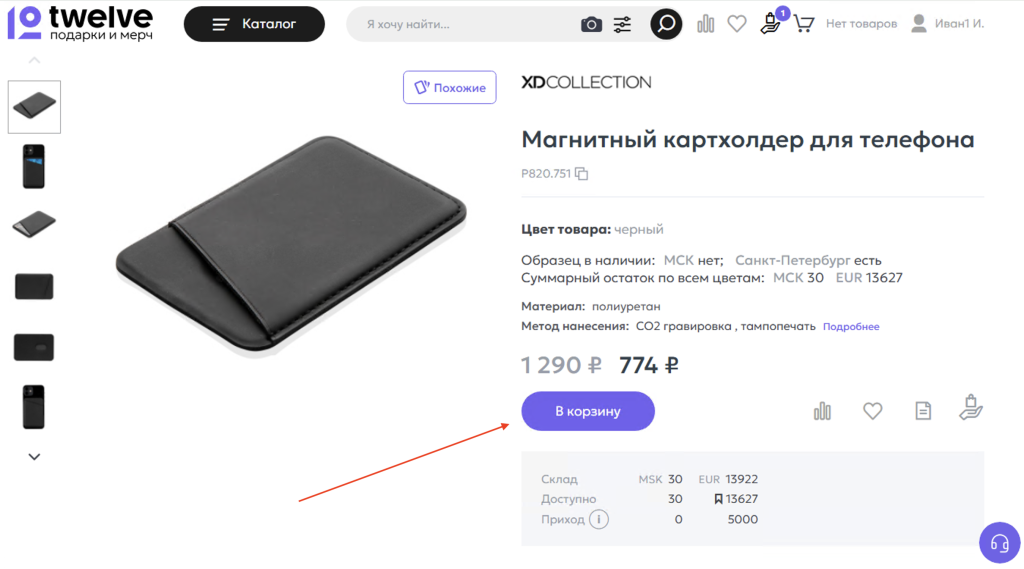Select phone-with-cardholder second thumbnail

pyautogui.click(x=34, y=167)
